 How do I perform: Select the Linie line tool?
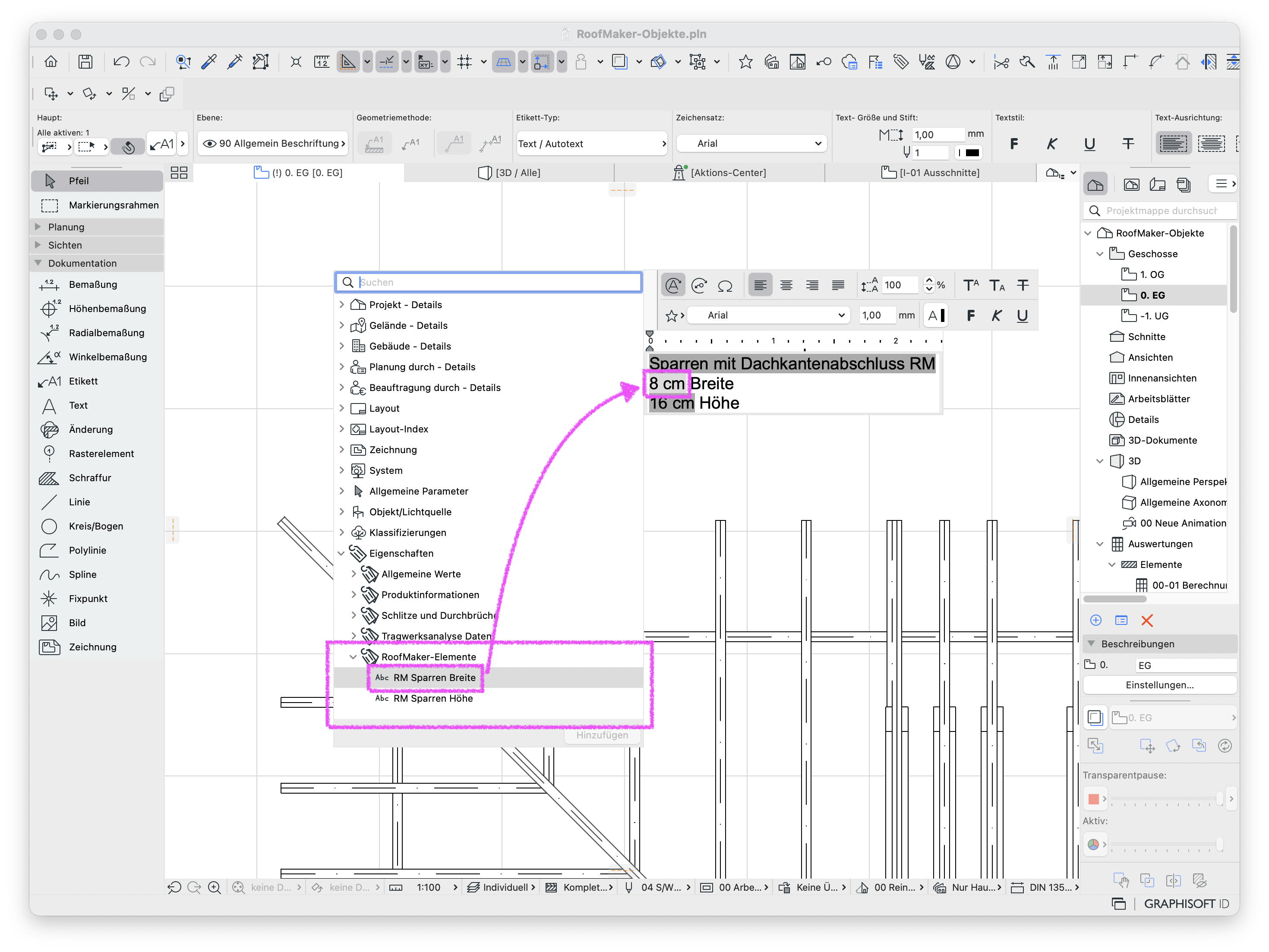(x=97, y=502)
